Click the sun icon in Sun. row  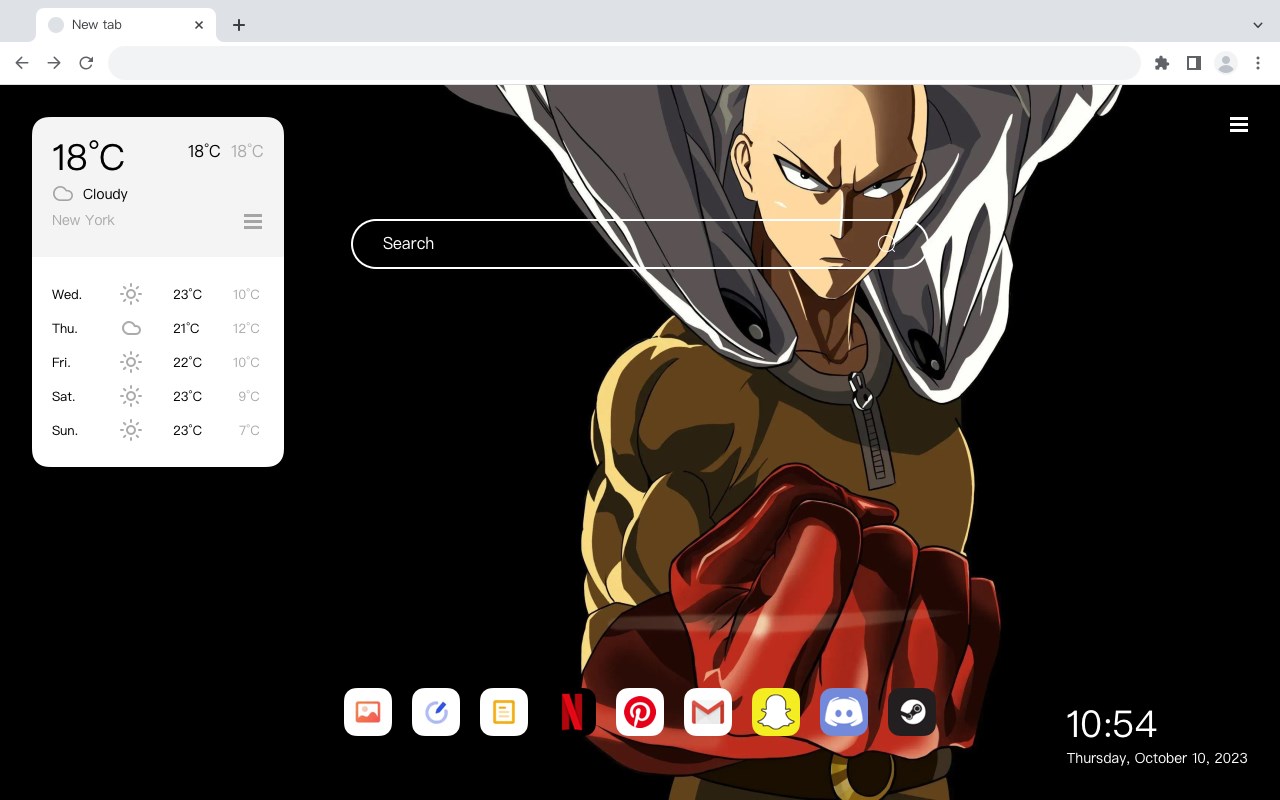[x=131, y=430]
